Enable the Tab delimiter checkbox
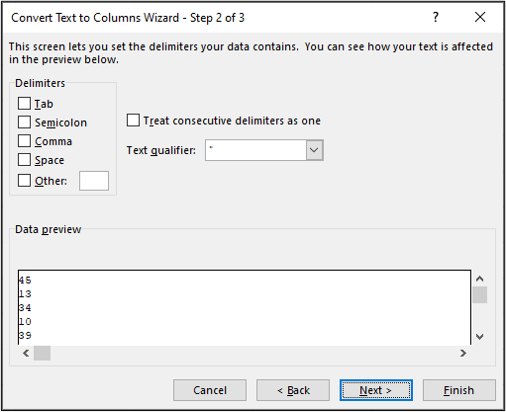Viewport: 506px width, 412px height. click(24, 104)
